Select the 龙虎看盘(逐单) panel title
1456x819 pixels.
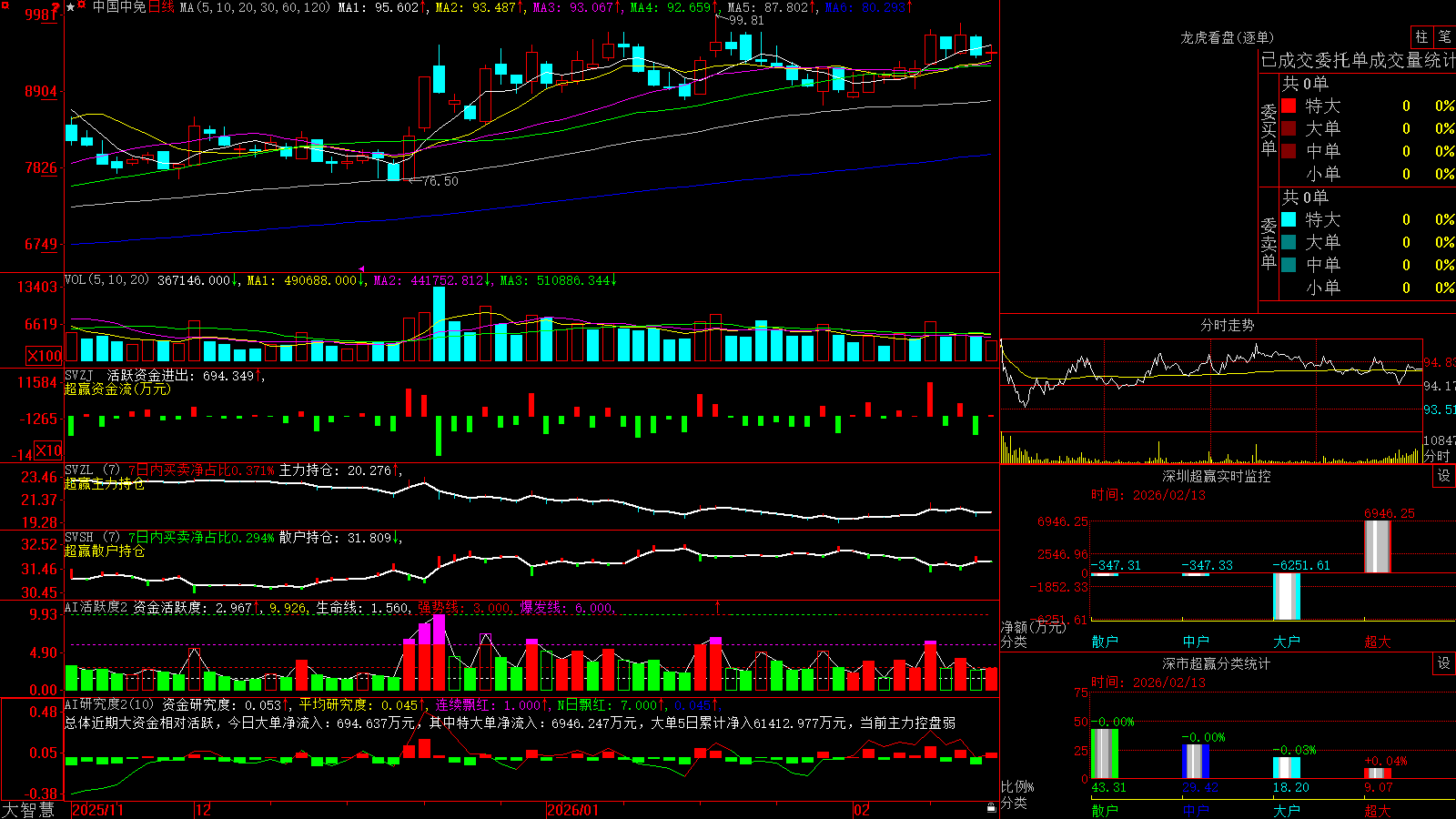1227,38
